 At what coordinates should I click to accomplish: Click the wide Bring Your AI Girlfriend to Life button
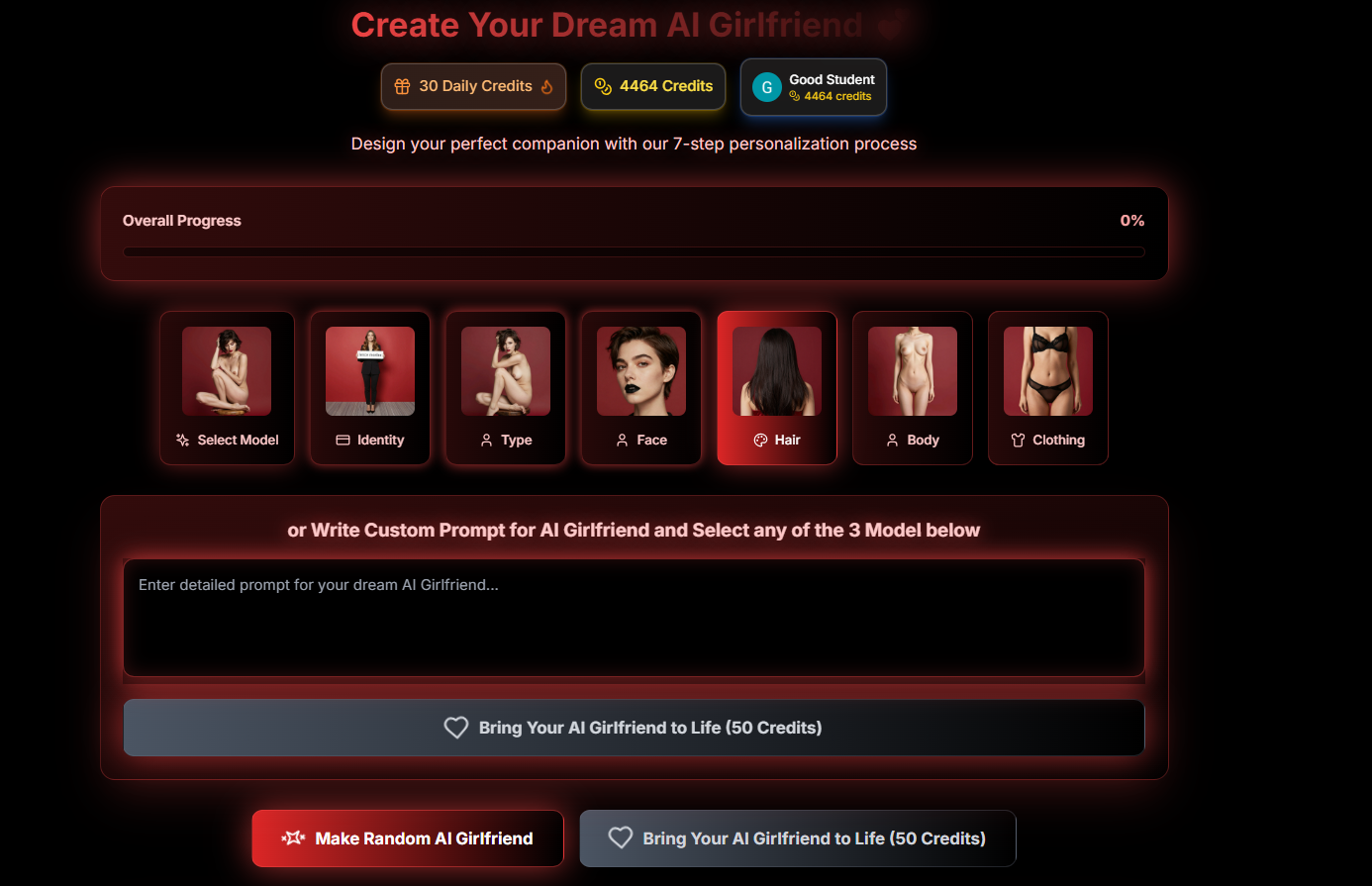point(635,728)
